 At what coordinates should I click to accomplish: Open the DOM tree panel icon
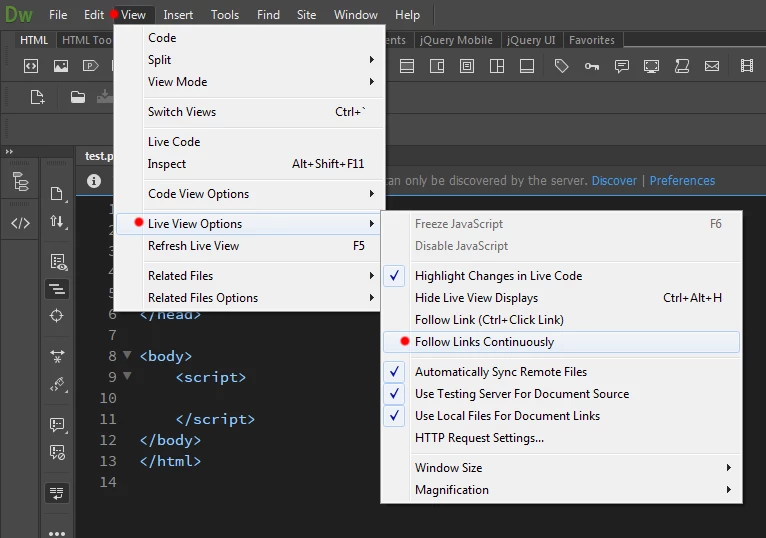pos(20,182)
